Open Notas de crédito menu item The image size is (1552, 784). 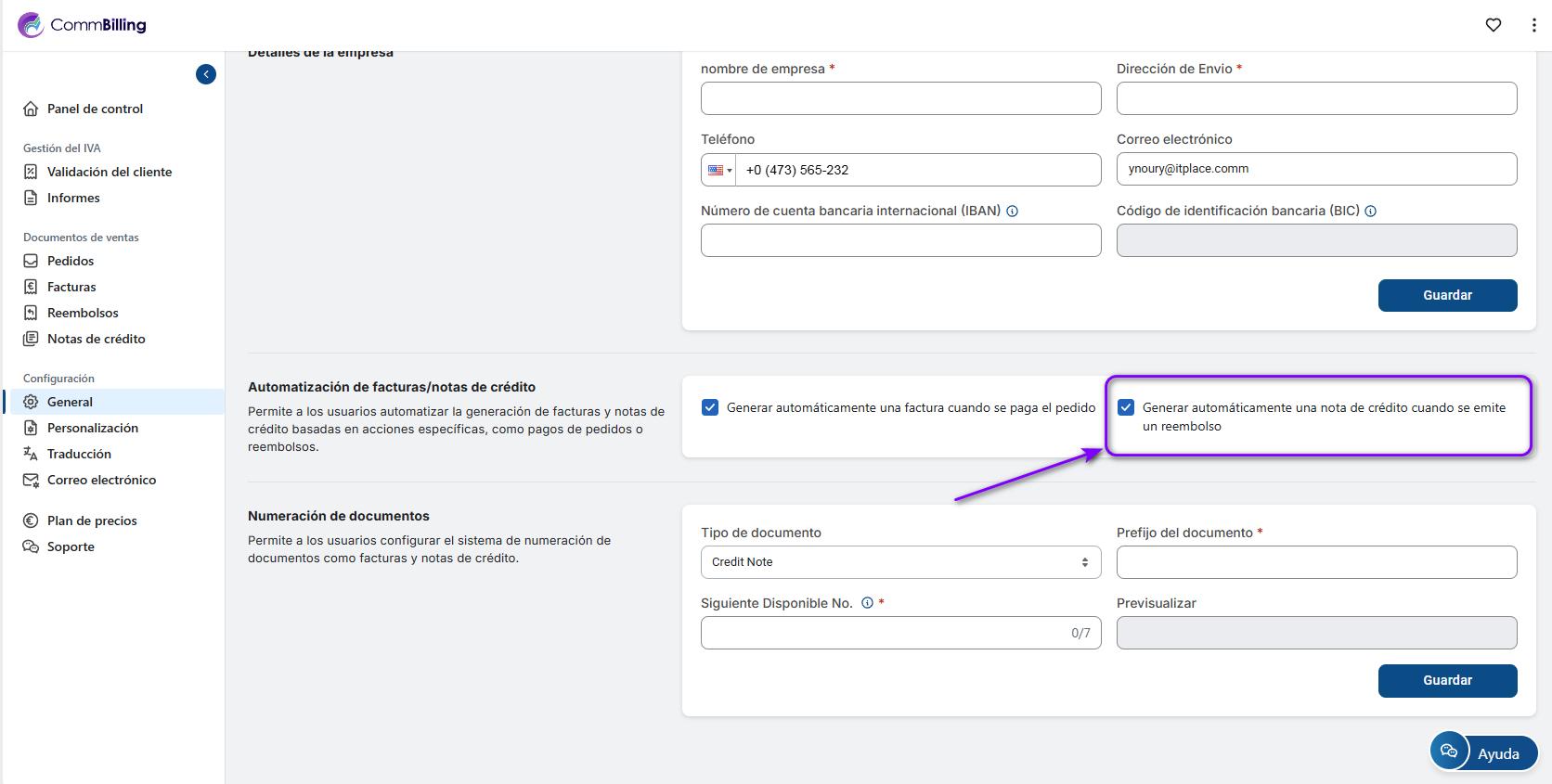click(96, 339)
